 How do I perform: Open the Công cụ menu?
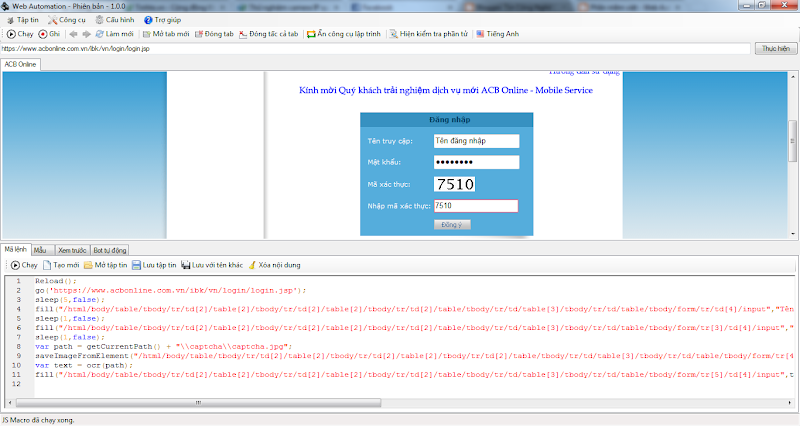point(67,20)
